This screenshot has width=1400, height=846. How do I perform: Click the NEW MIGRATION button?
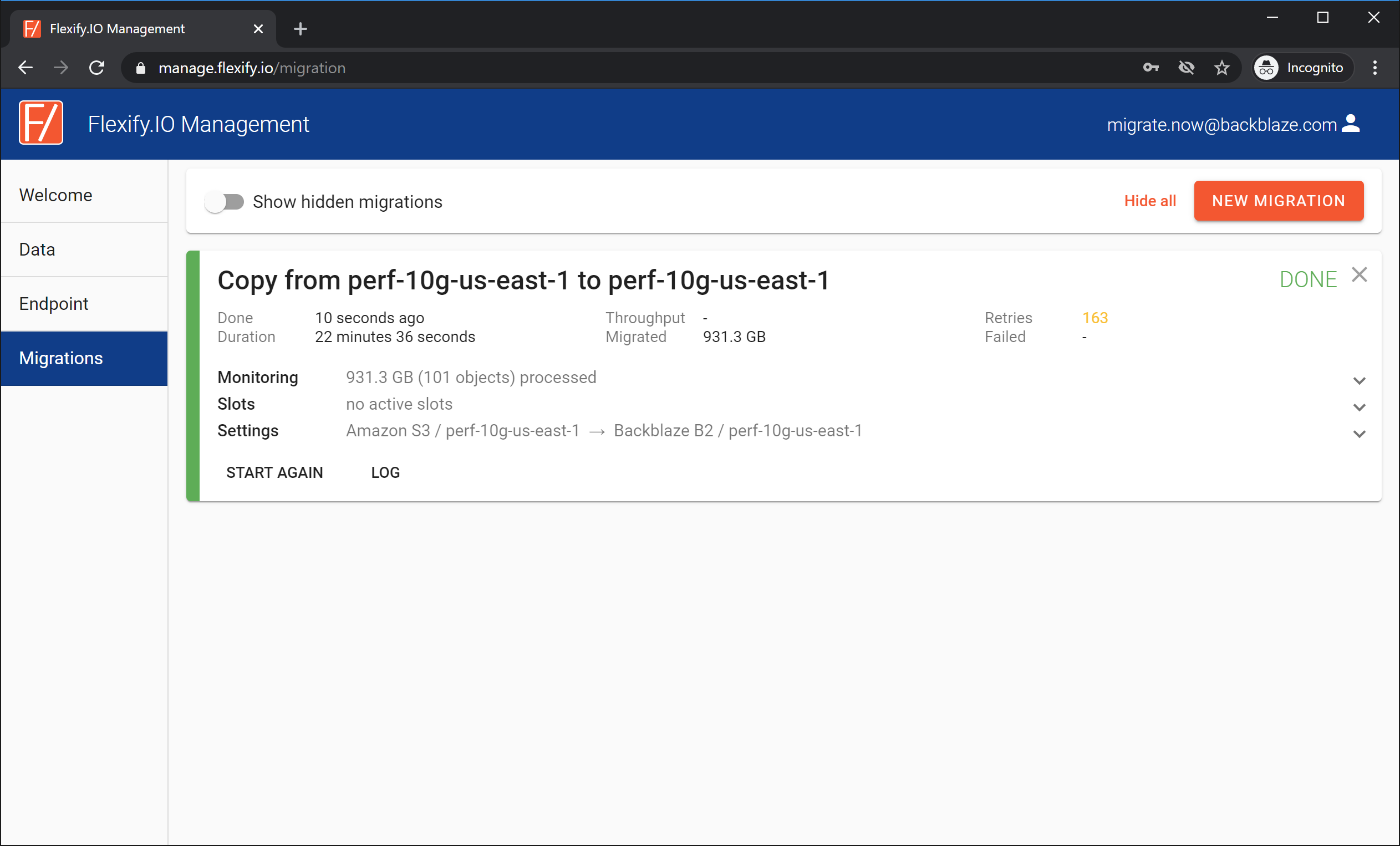point(1279,201)
